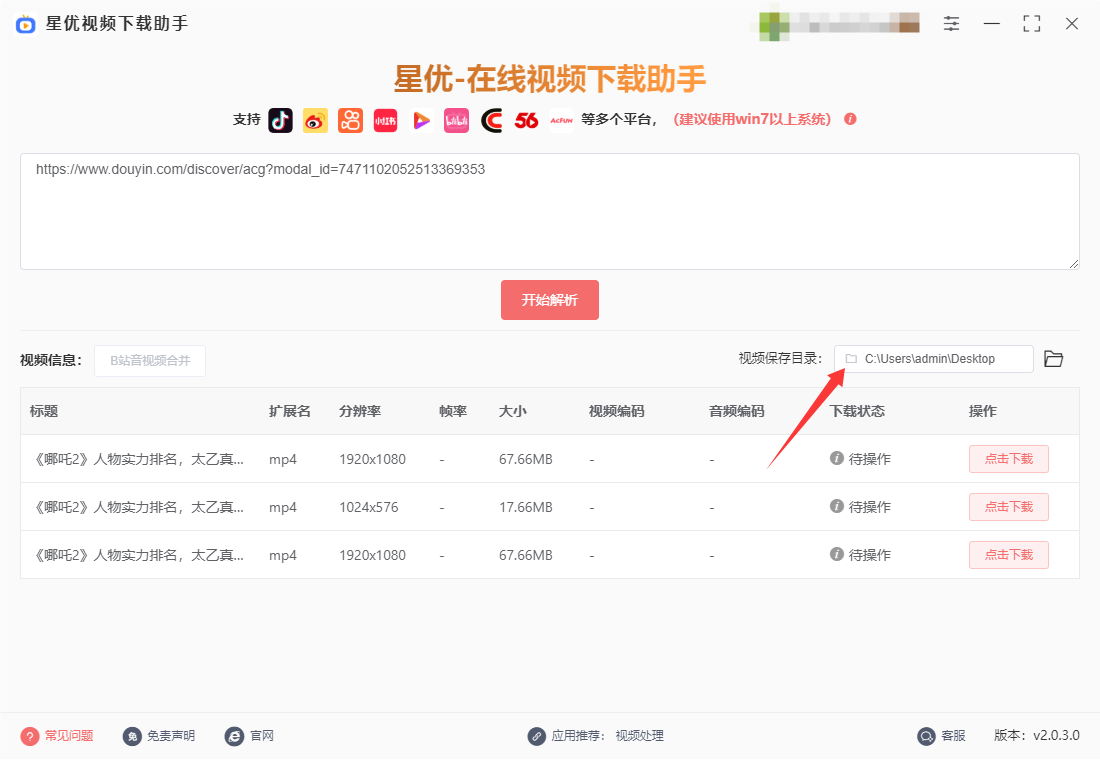Click the 建议使用win7以上系统 red notice

click(x=752, y=119)
